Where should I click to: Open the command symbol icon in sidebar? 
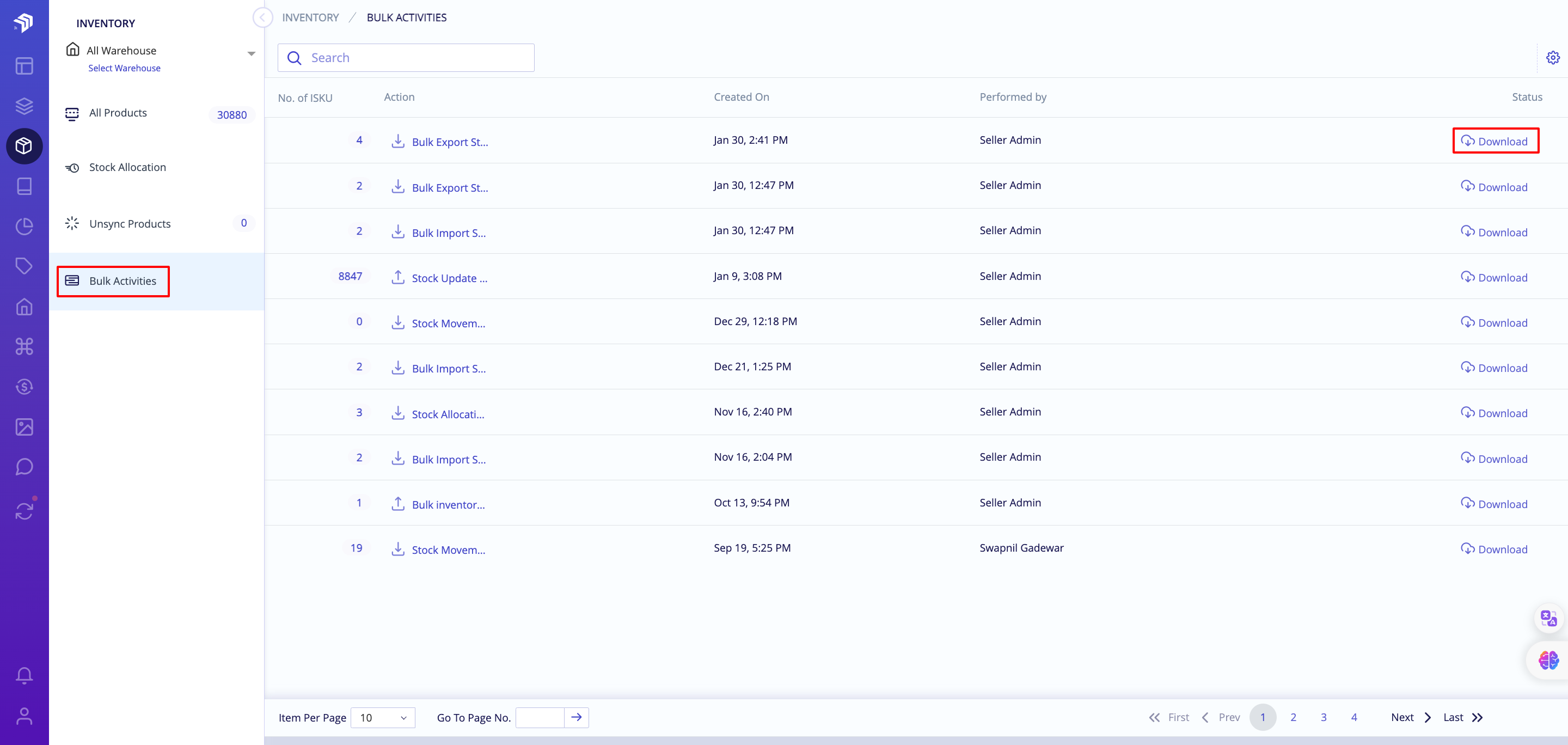tap(24, 346)
